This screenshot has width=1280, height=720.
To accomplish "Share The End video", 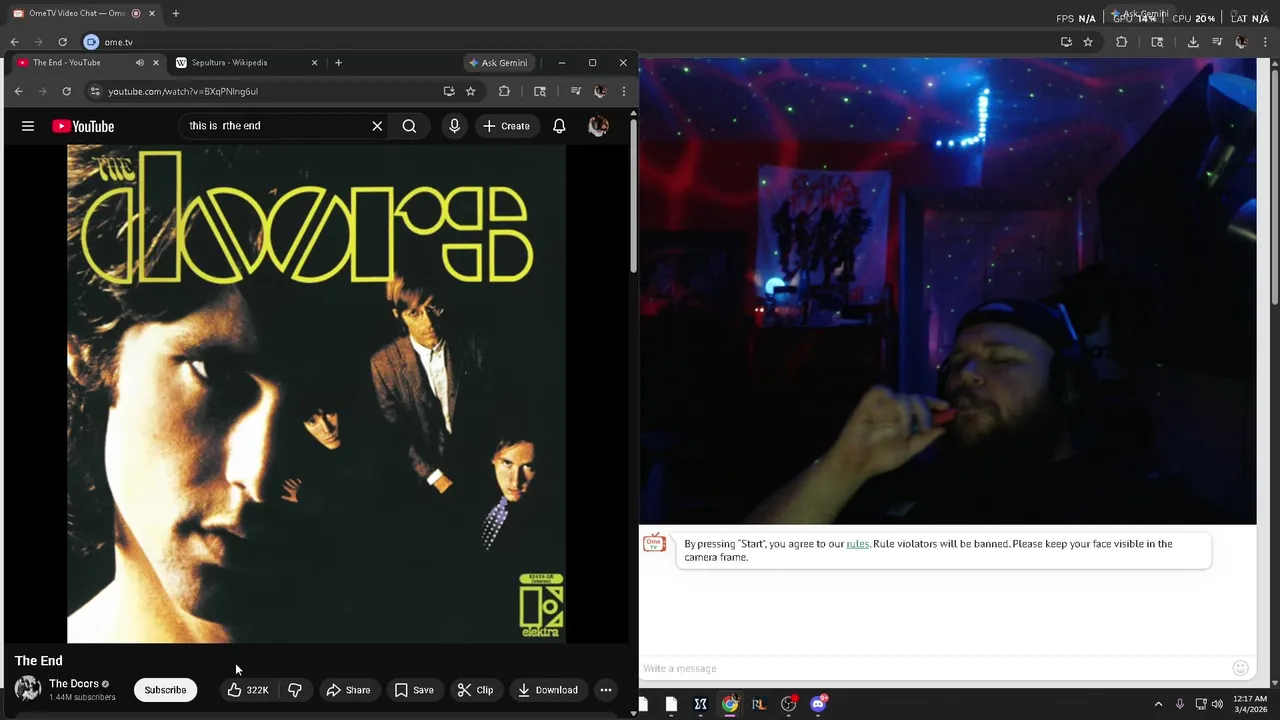I will point(348,690).
